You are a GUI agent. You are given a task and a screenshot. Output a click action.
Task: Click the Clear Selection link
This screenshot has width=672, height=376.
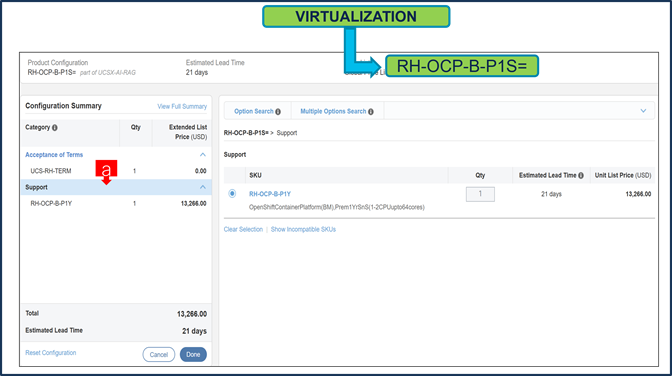[x=243, y=229]
